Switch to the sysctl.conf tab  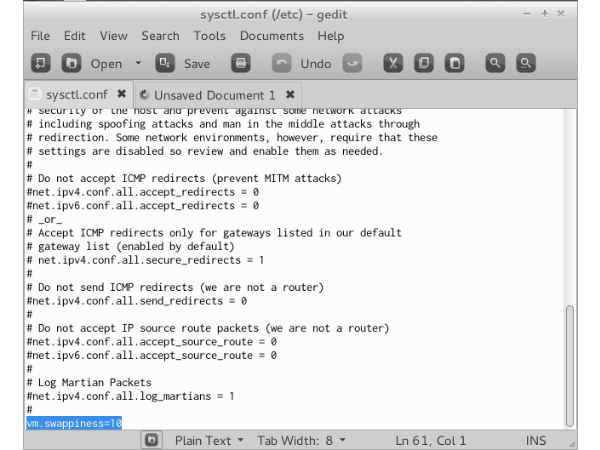click(77, 95)
